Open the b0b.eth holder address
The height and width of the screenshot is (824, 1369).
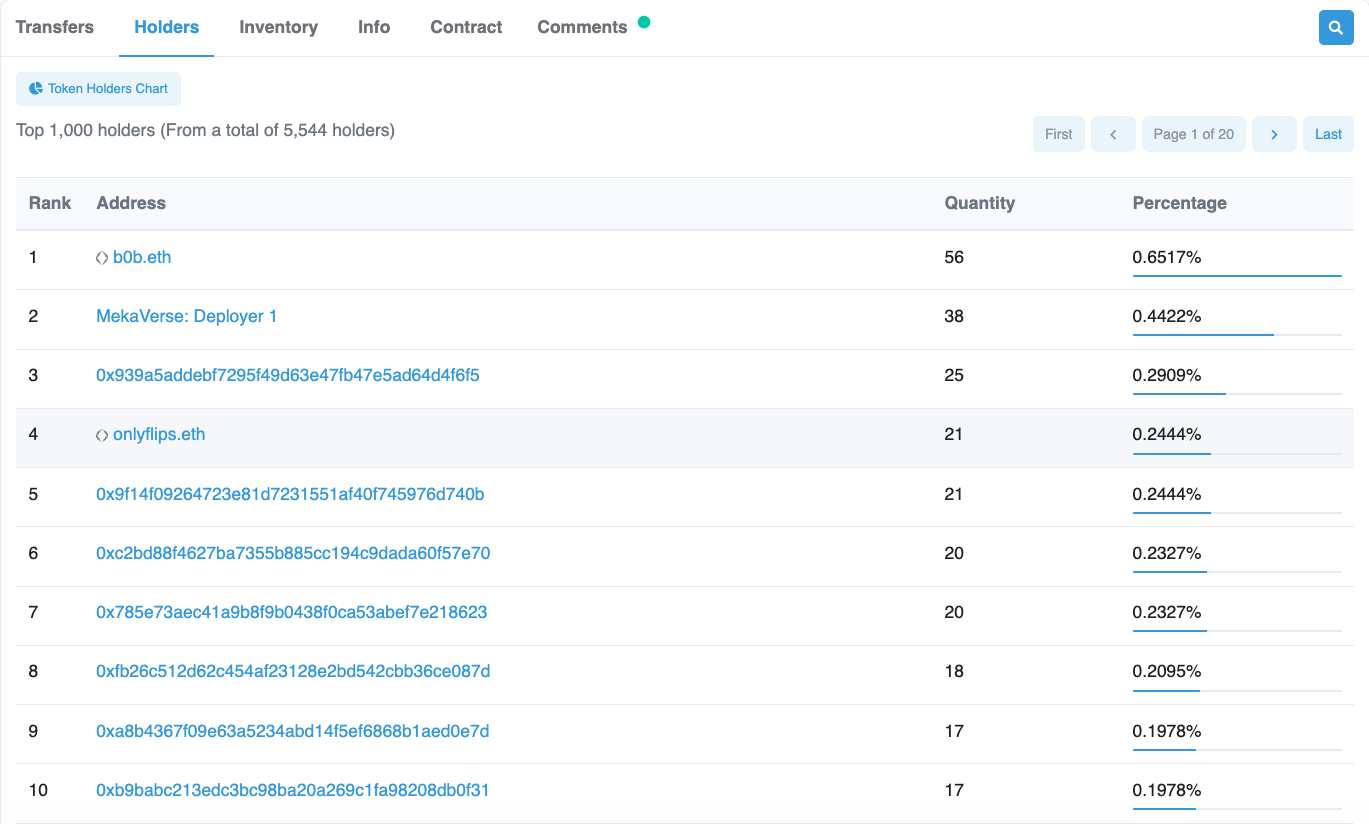click(142, 257)
